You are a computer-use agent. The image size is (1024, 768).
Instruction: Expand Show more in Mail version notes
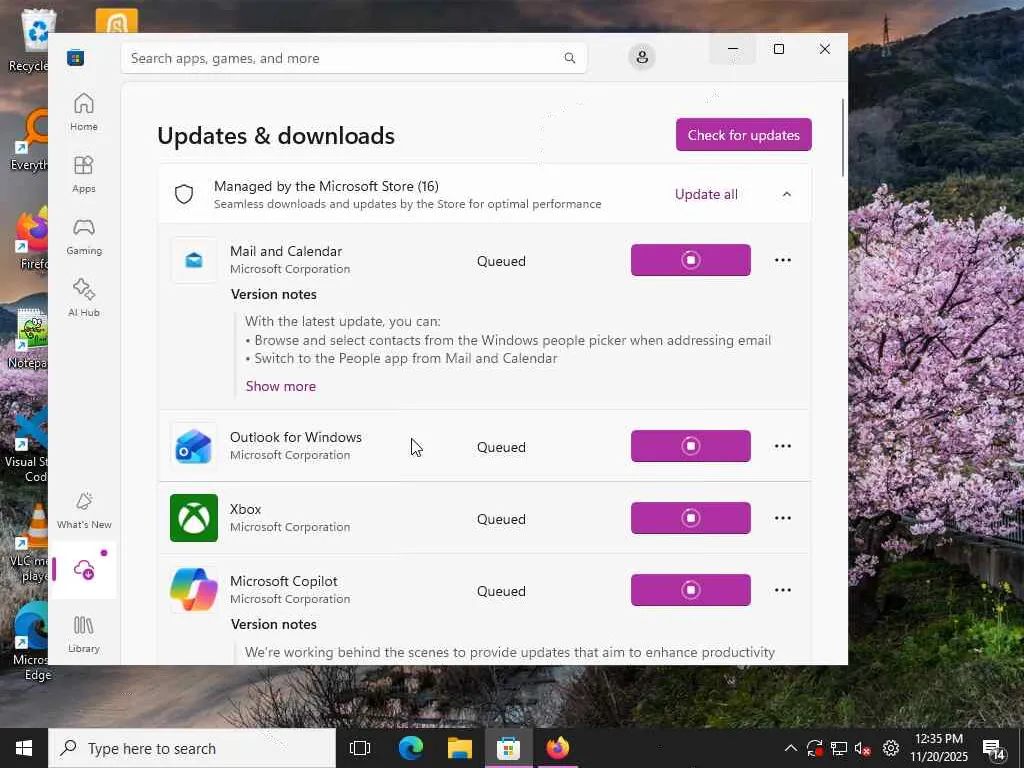click(x=281, y=386)
